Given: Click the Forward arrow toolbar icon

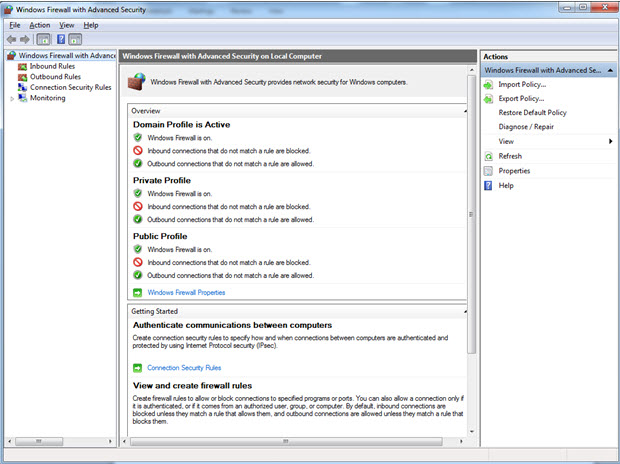Looking at the screenshot, I should pos(25,39).
